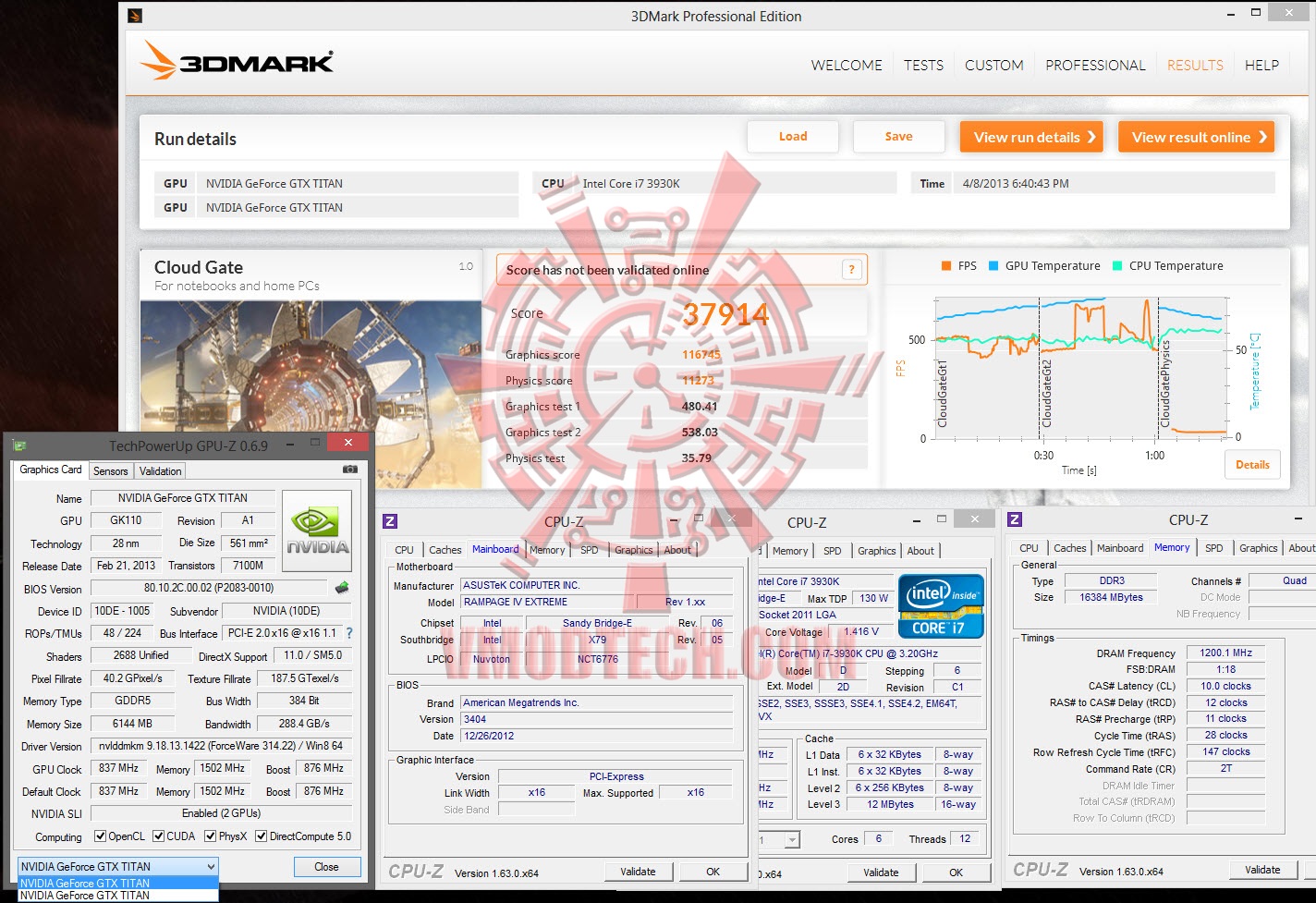Toggle the DirectCompute 5.0 checkbox
1316x903 pixels.
pyautogui.click(x=262, y=836)
